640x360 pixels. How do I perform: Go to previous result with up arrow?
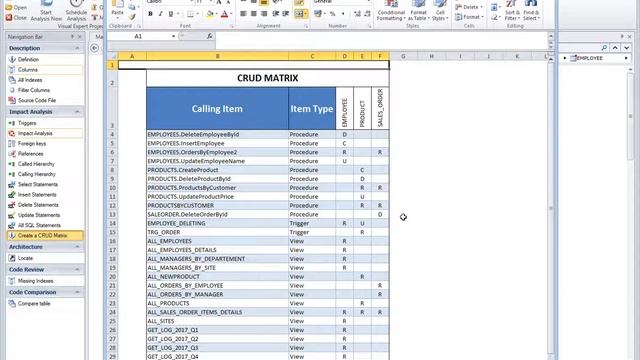615,48
